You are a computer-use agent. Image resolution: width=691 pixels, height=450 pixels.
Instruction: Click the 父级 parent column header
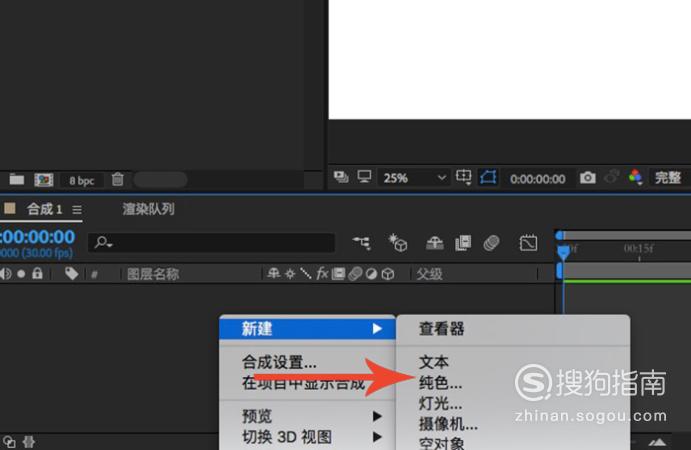coord(430,274)
